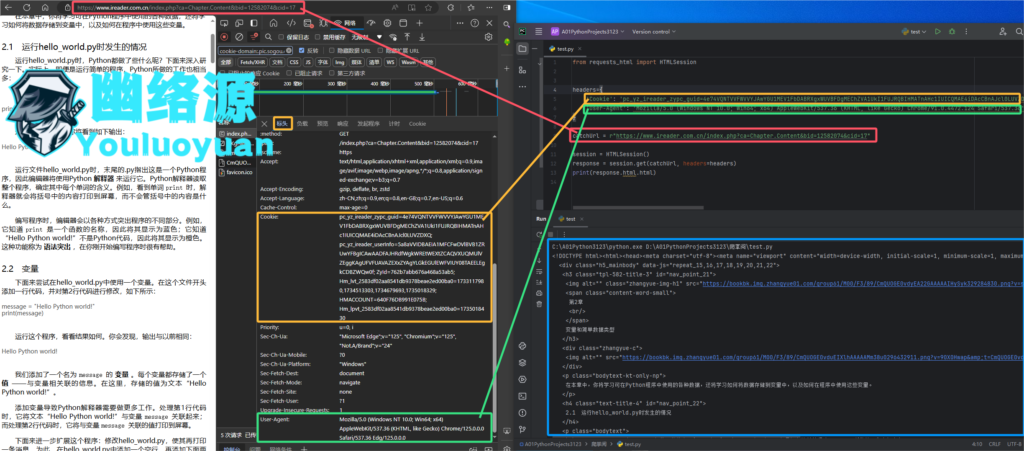Open the network throttling dropdown
The width and height of the screenshot is (1024, 451).
point(366,37)
